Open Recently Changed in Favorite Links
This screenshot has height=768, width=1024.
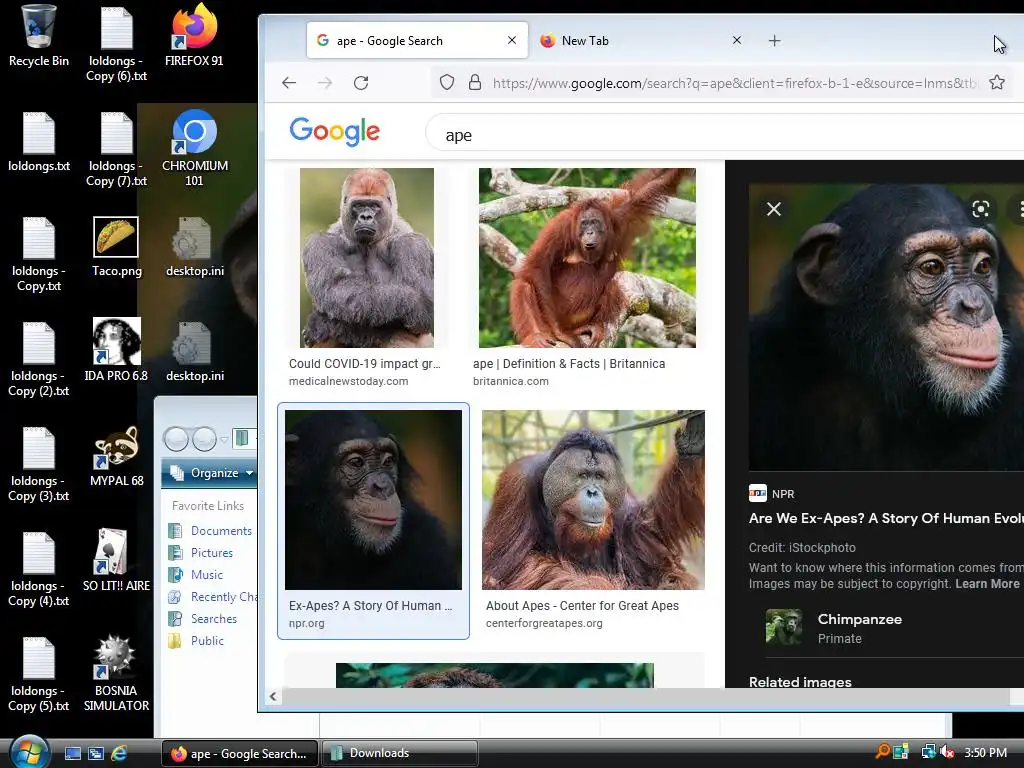click(x=212, y=597)
